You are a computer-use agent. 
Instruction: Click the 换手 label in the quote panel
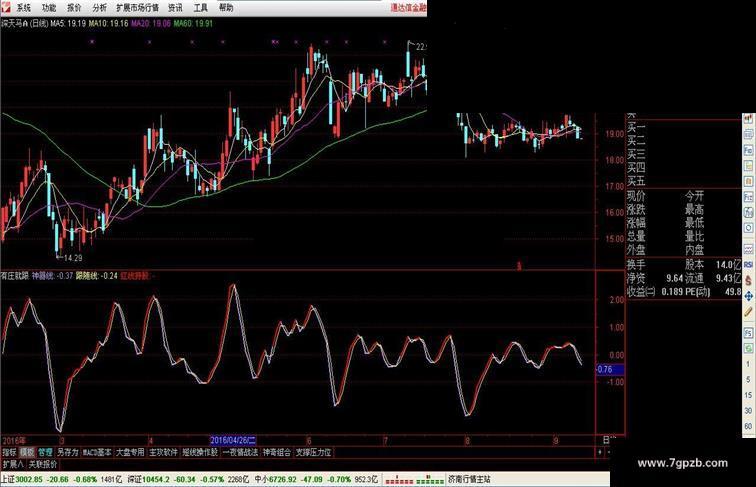coord(636,265)
